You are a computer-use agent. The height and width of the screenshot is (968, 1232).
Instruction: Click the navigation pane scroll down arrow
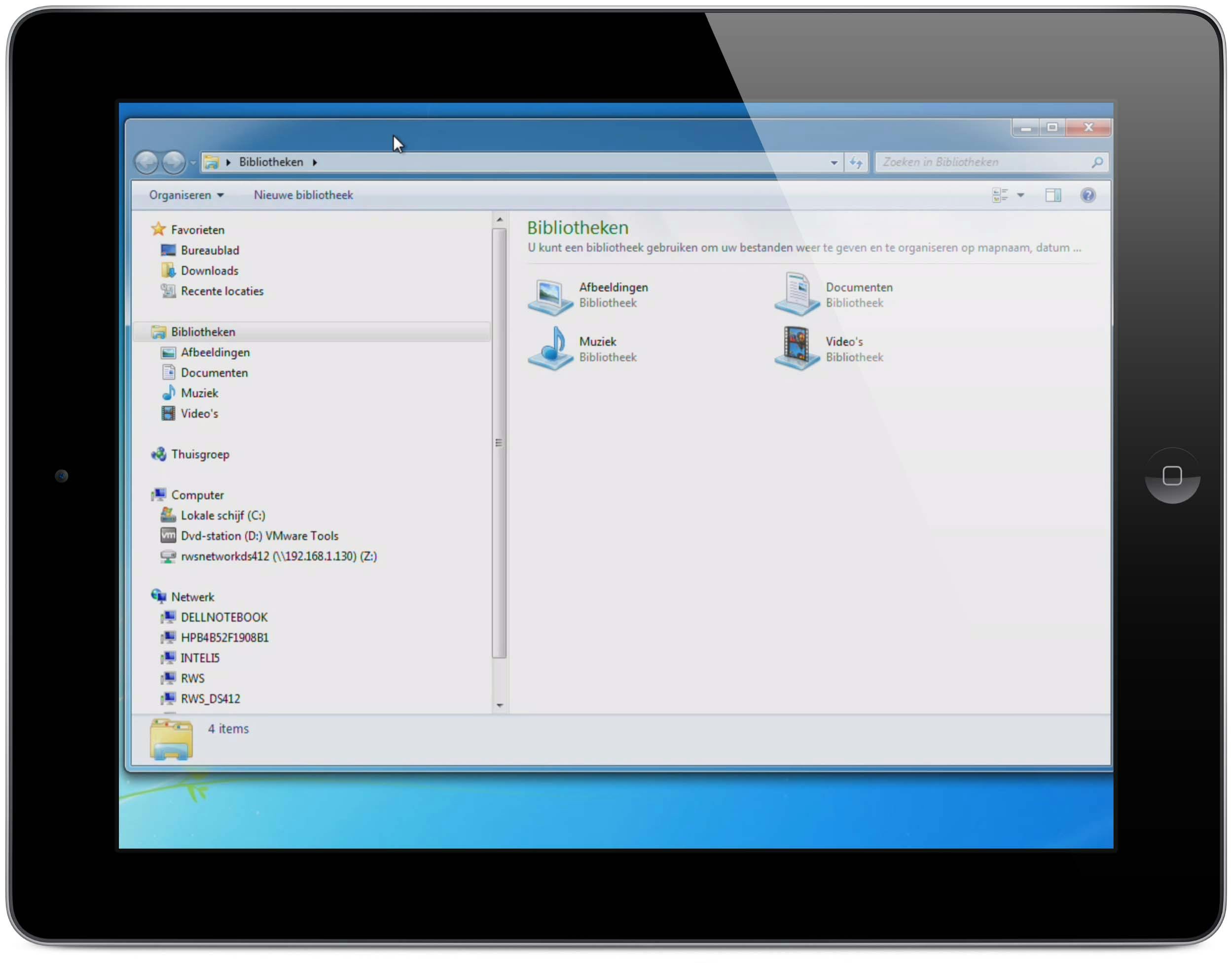point(500,706)
